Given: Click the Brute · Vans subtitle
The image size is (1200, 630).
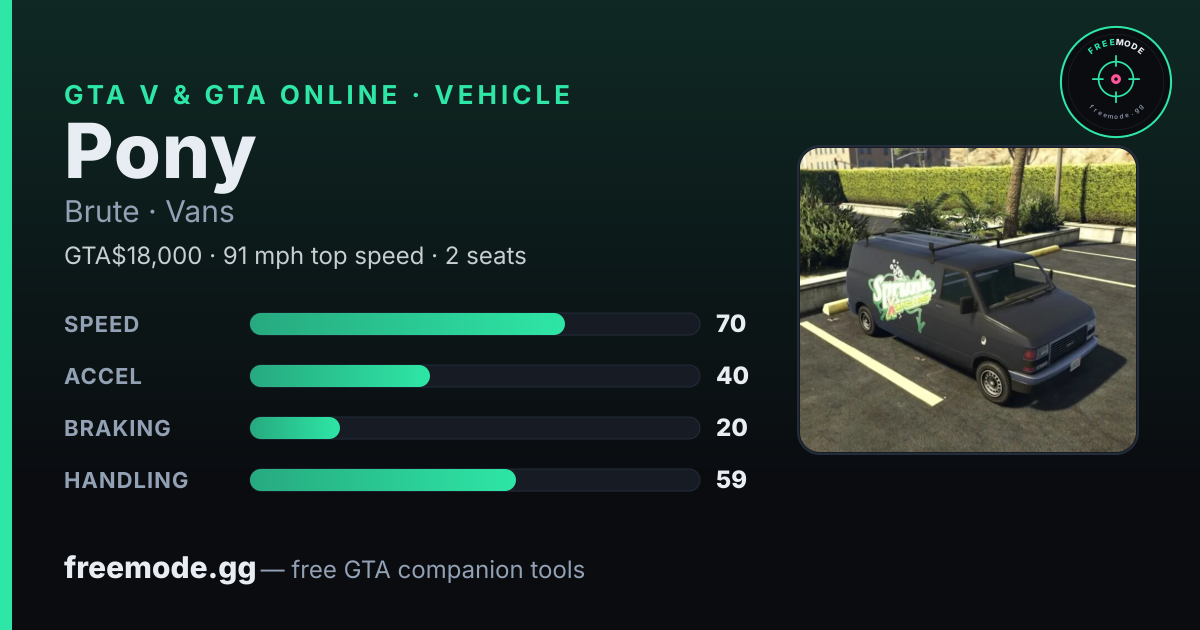Looking at the screenshot, I should click(149, 212).
